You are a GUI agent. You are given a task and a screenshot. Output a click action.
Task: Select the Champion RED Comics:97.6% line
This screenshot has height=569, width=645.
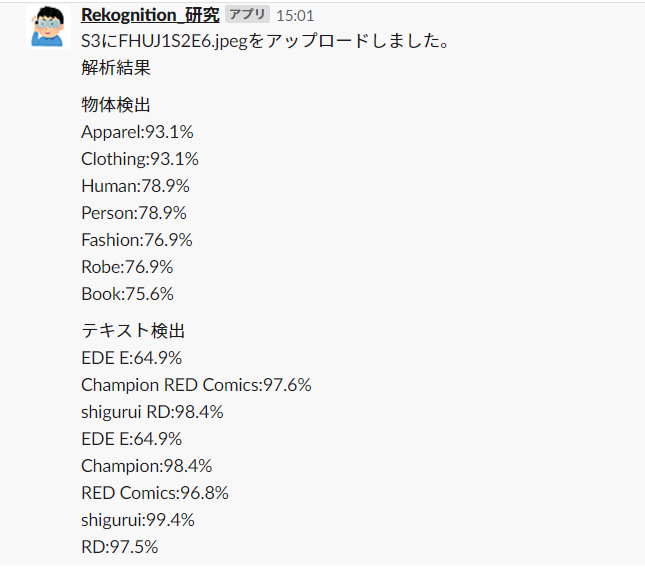point(196,385)
